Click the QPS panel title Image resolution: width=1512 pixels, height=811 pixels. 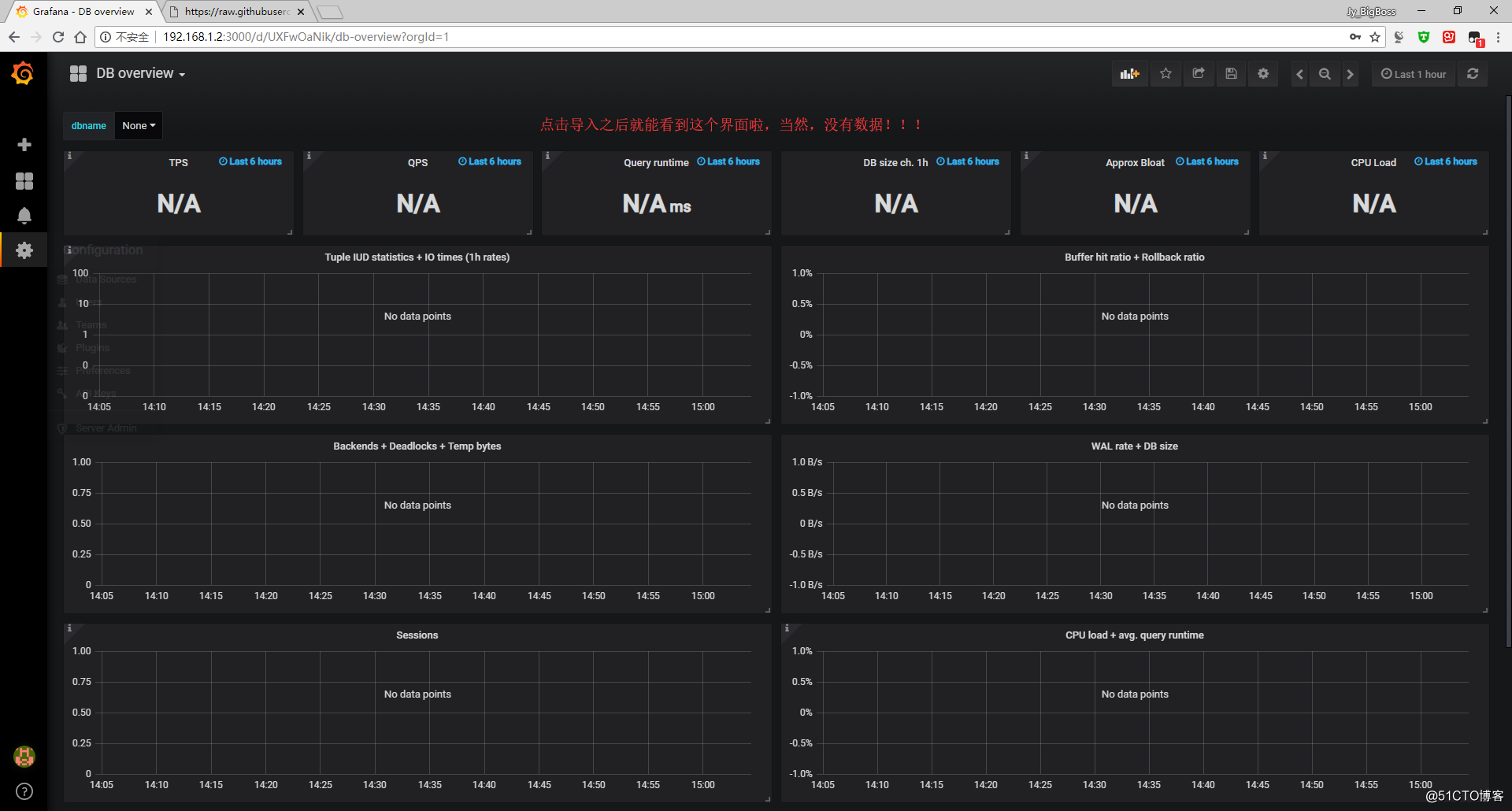[x=418, y=163]
